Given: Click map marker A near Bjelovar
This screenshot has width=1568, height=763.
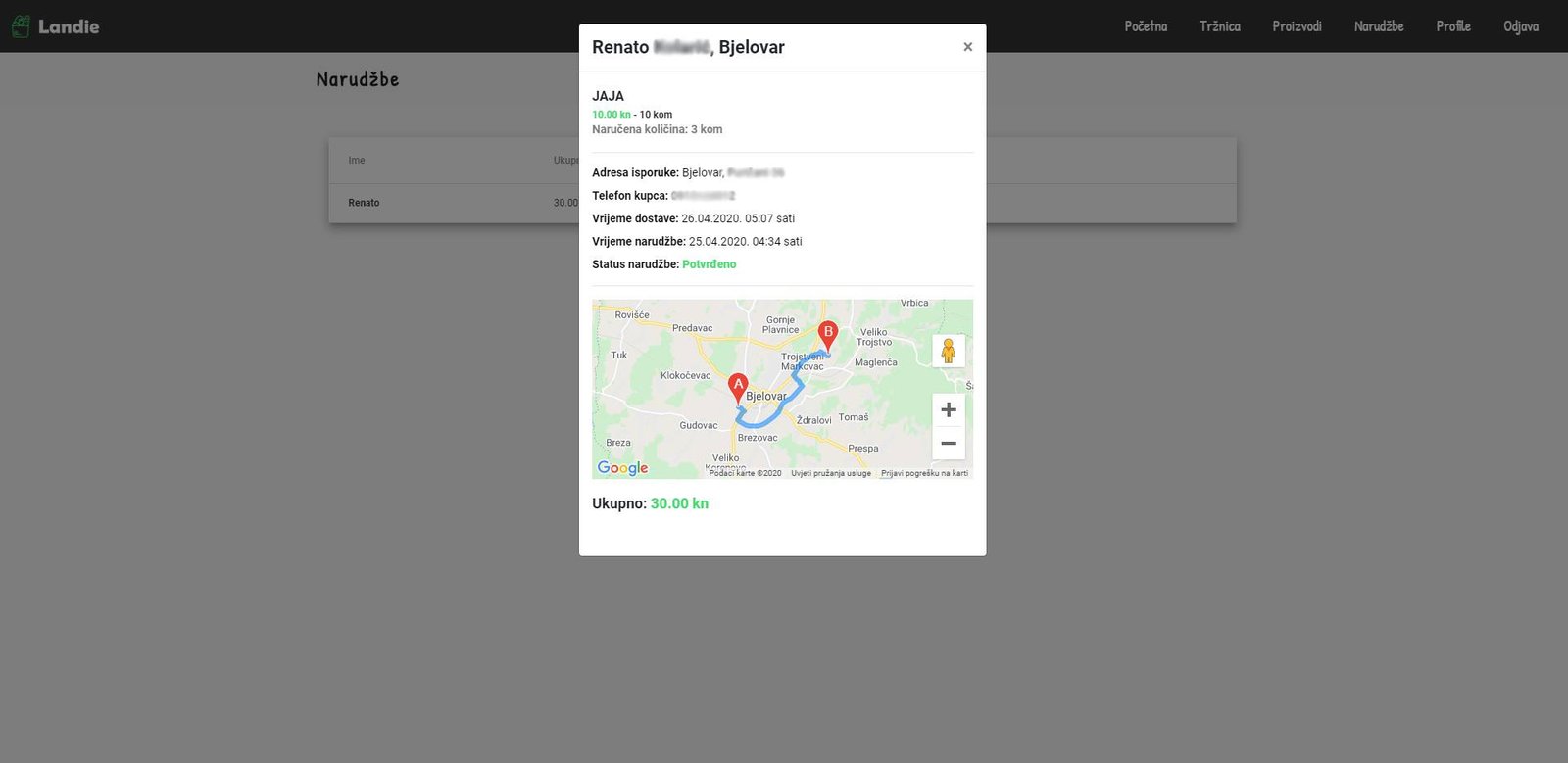Looking at the screenshot, I should pyautogui.click(x=738, y=387).
